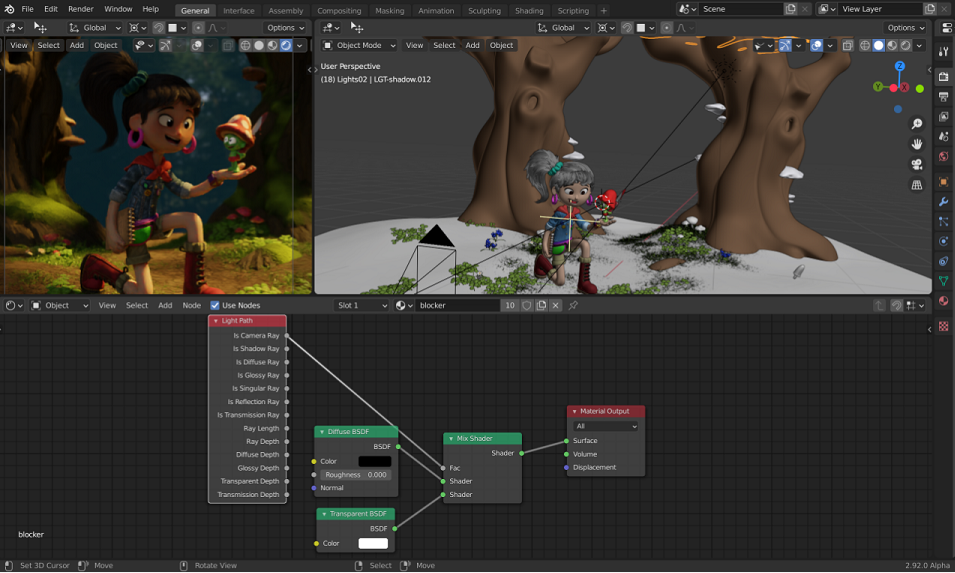Screen dimensions: 955x573
Task: Collapse the Transparent BSDF node
Action: 324,515
